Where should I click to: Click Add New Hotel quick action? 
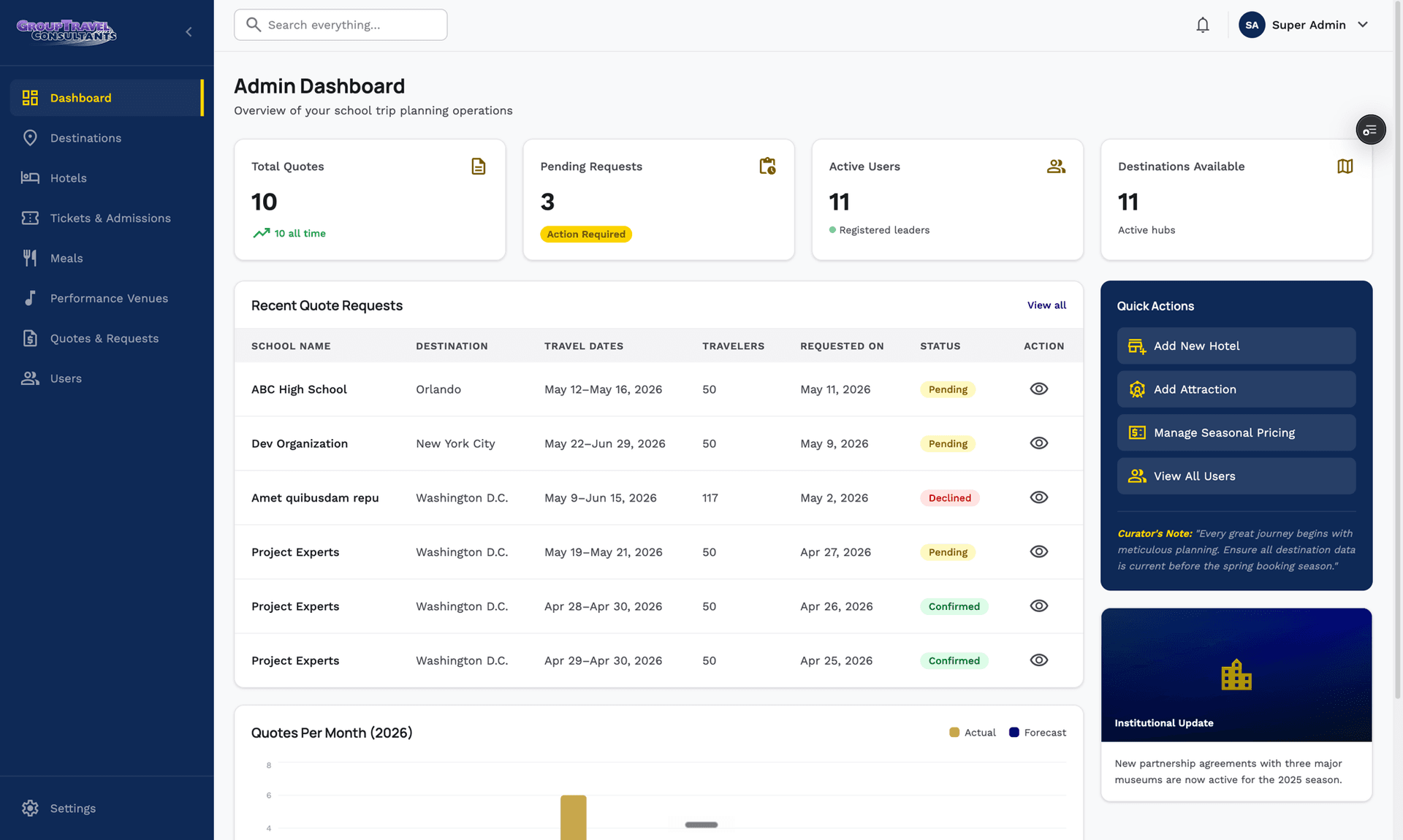coord(1236,346)
